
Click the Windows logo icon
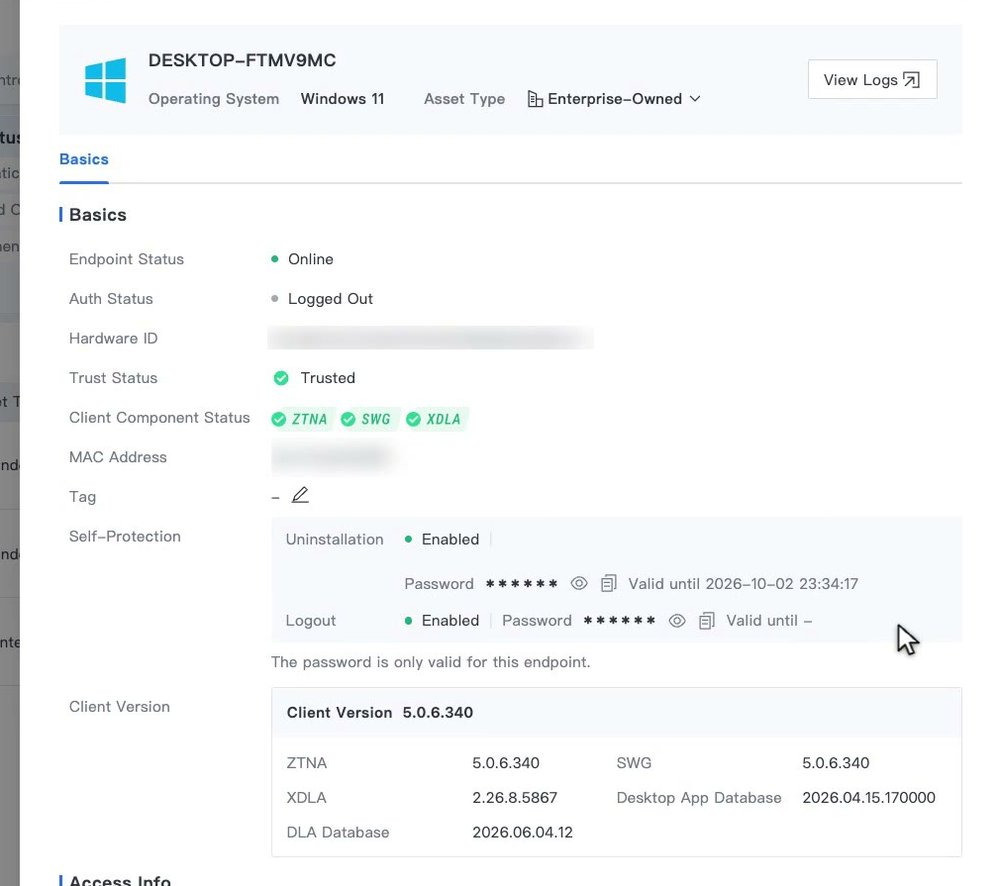105,80
